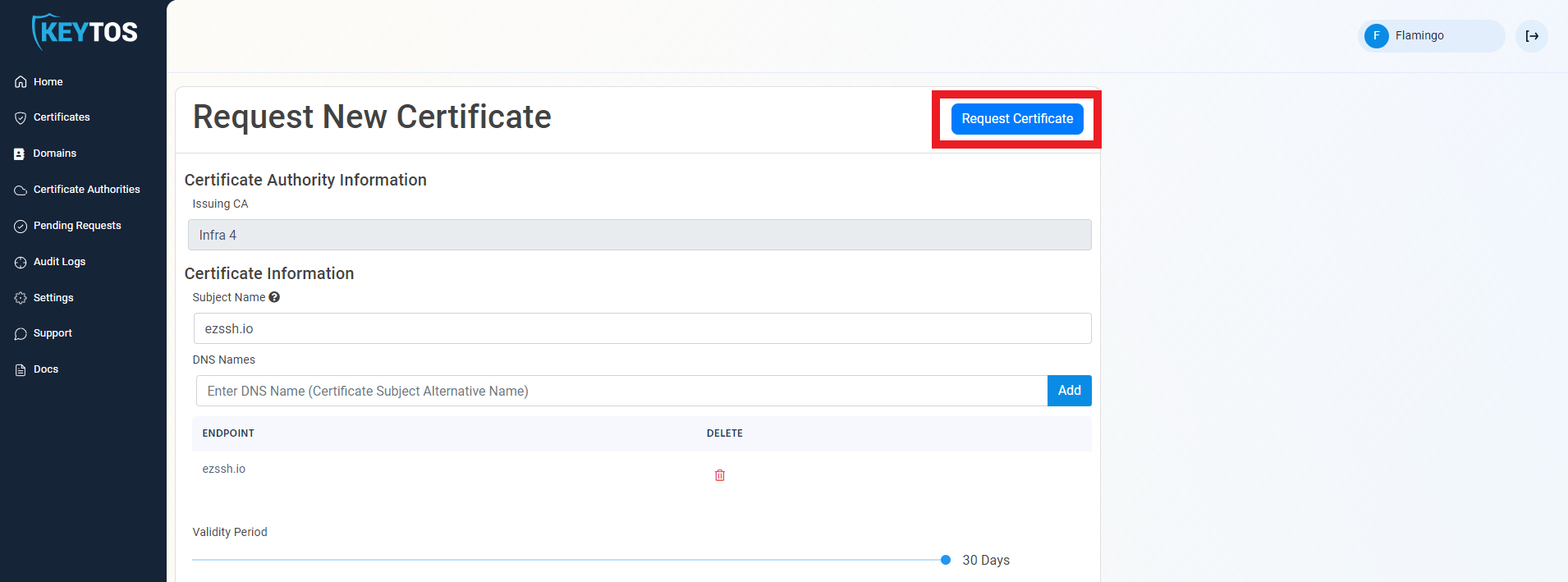Open Settings from sidebar
The image size is (1568, 582).
(x=53, y=298)
